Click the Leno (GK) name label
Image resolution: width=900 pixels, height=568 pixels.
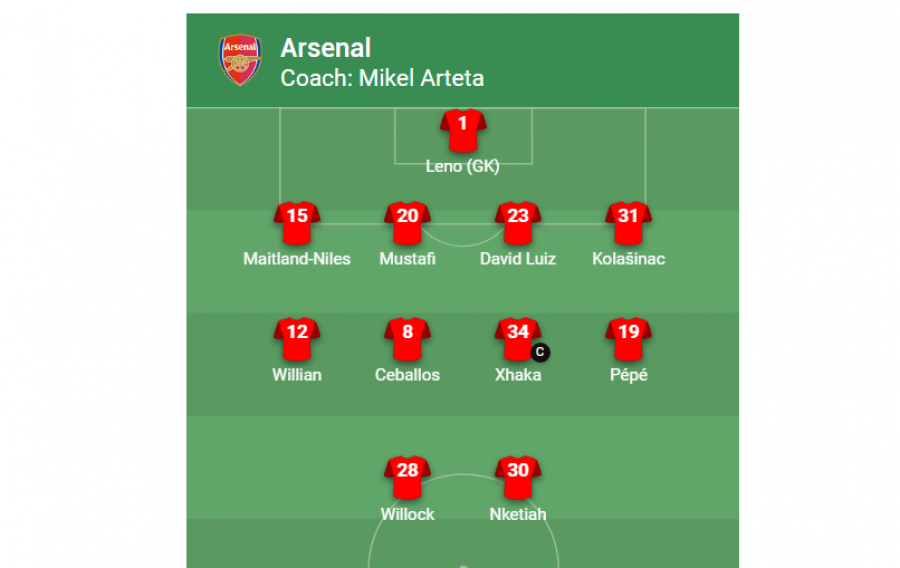click(463, 166)
